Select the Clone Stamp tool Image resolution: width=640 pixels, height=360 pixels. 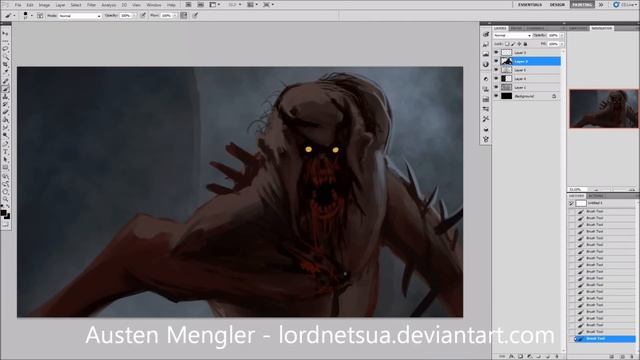coord(5,96)
